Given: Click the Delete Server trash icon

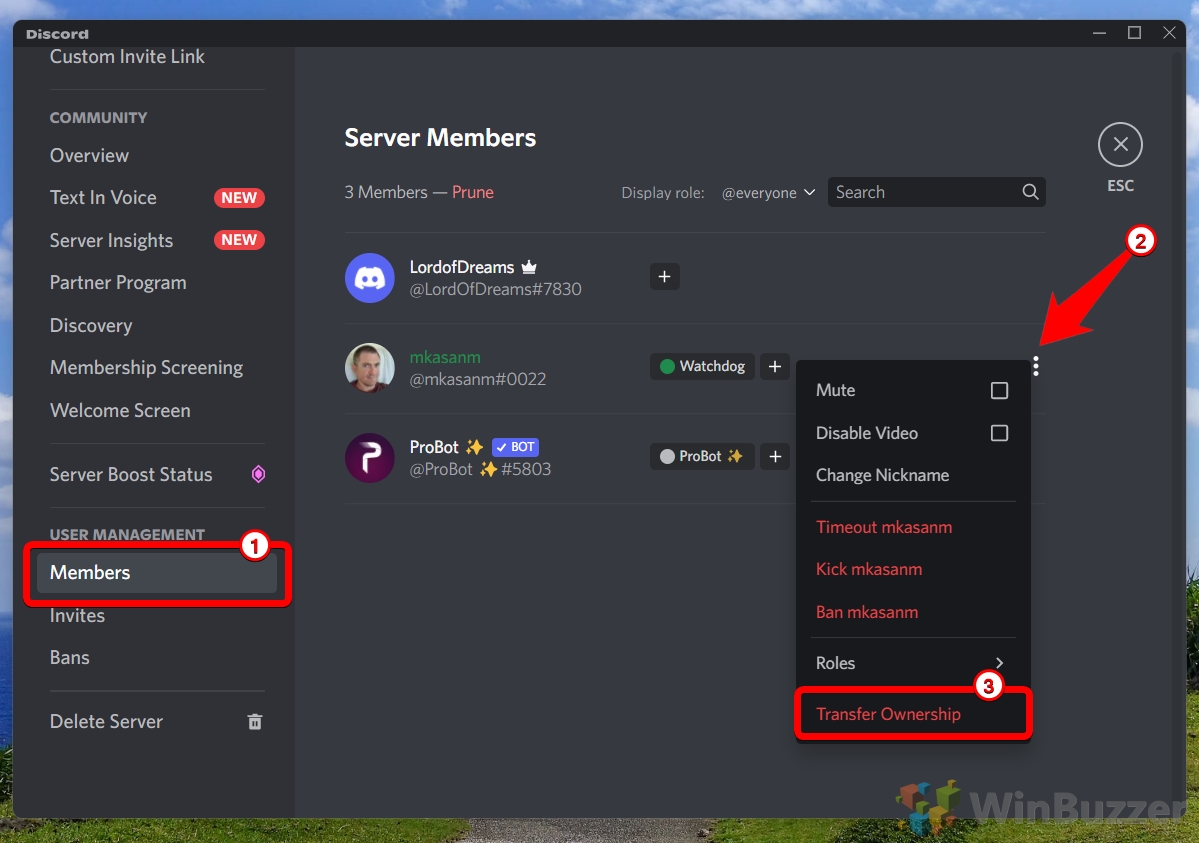Looking at the screenshot, I should click(254, 721).
